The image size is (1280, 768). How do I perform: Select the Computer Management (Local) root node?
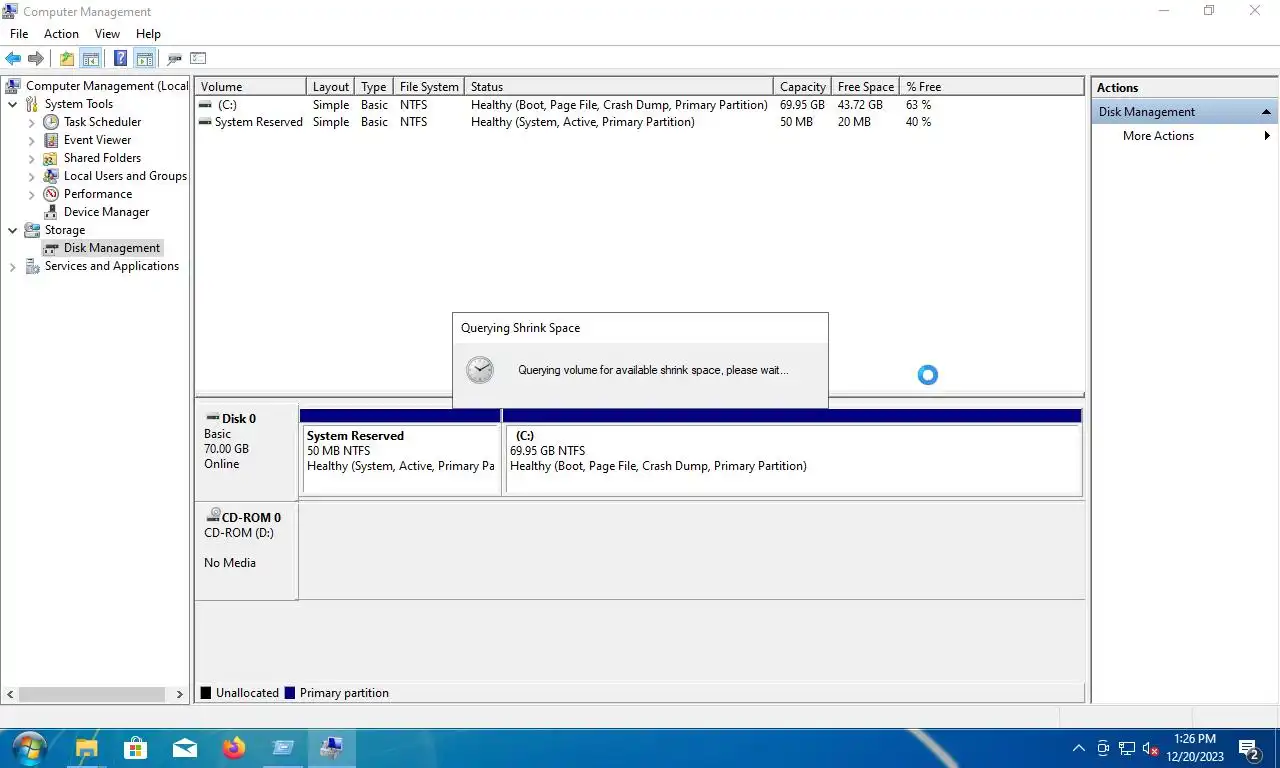97,86
